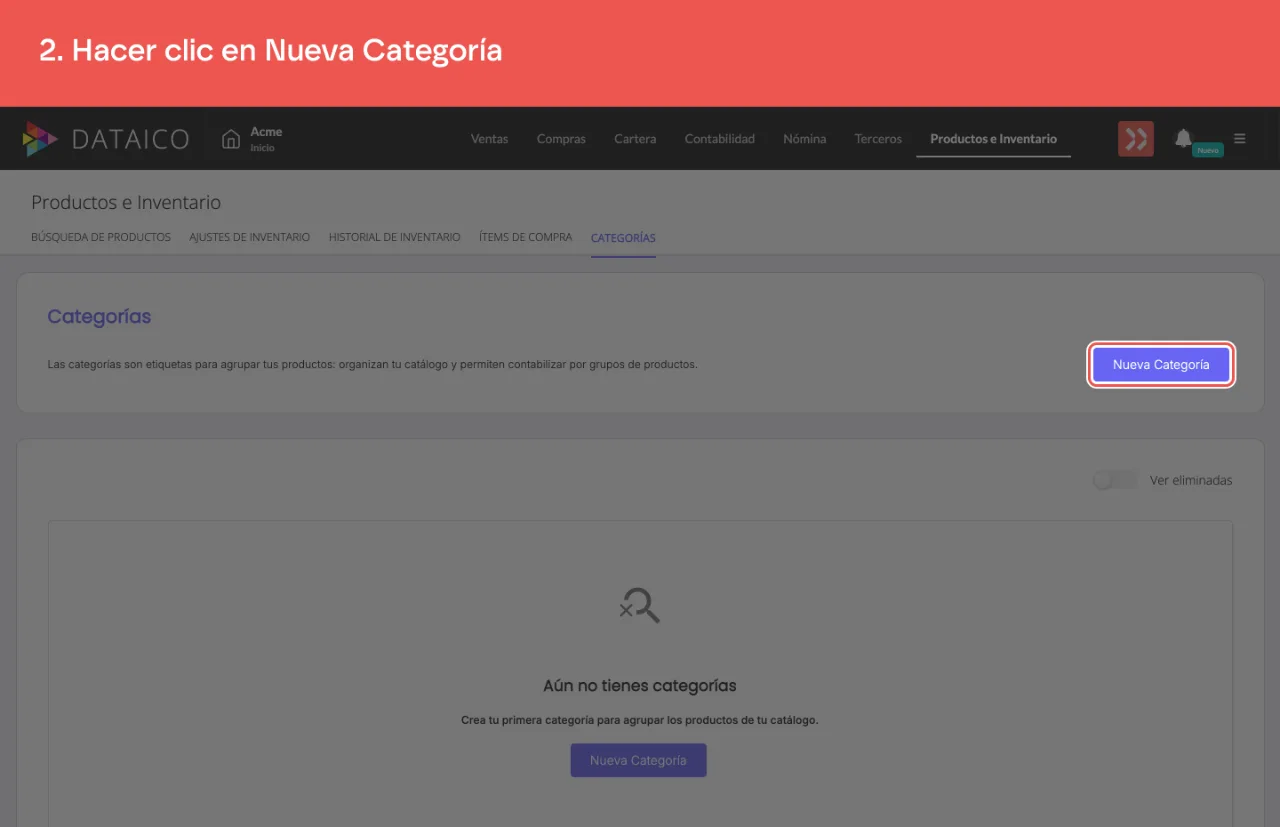Click the Dataico logo
The width and height of the screenshot is (1280, 827).
click(x=106, y=139)
